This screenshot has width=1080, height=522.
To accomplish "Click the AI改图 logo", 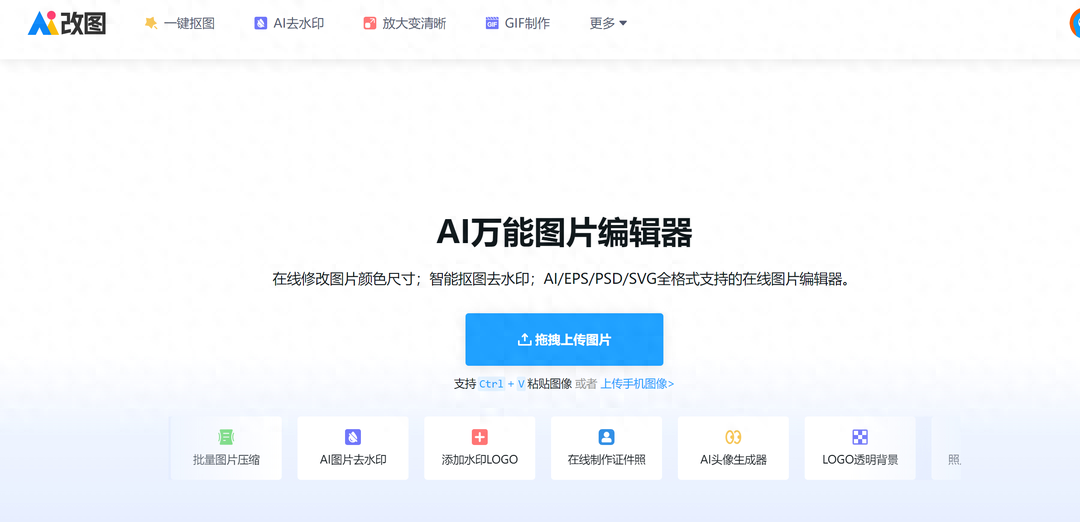I will (66, 23).
